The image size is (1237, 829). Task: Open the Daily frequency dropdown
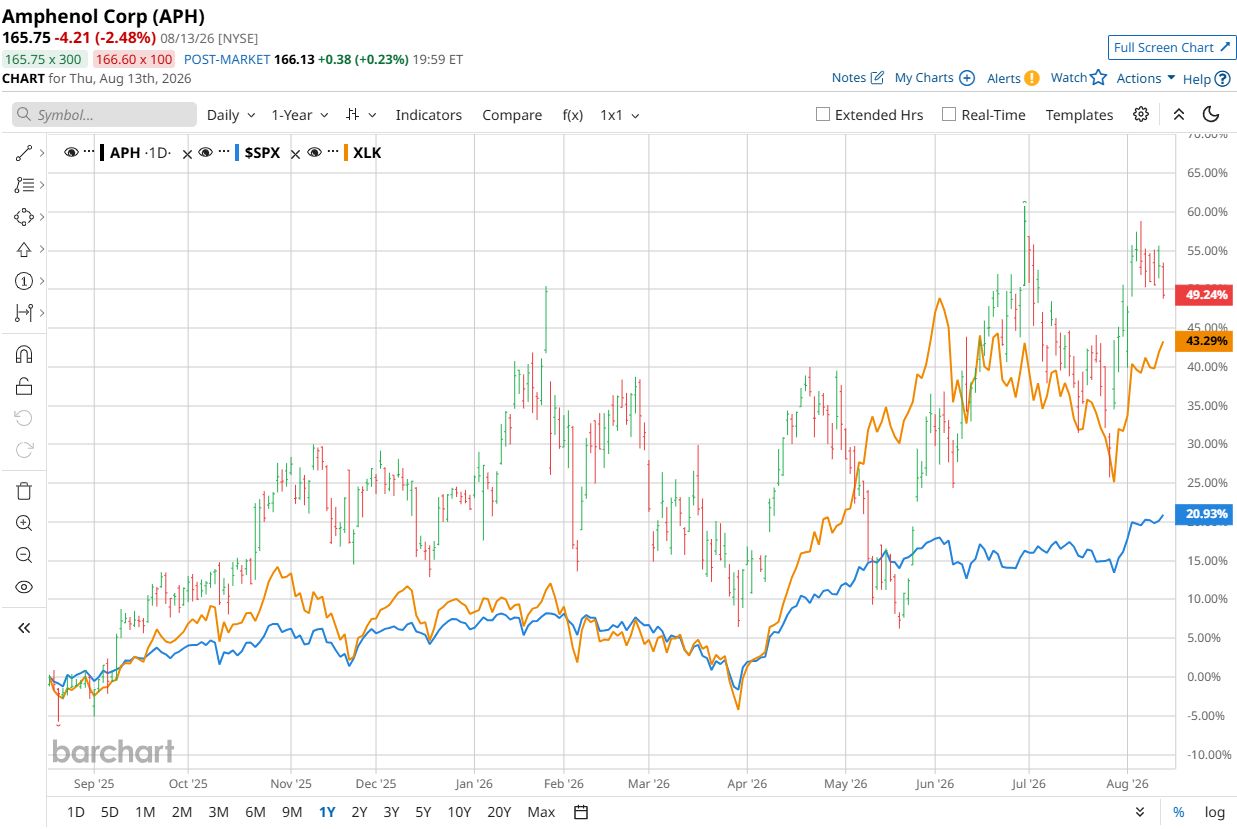pos(231,115)
